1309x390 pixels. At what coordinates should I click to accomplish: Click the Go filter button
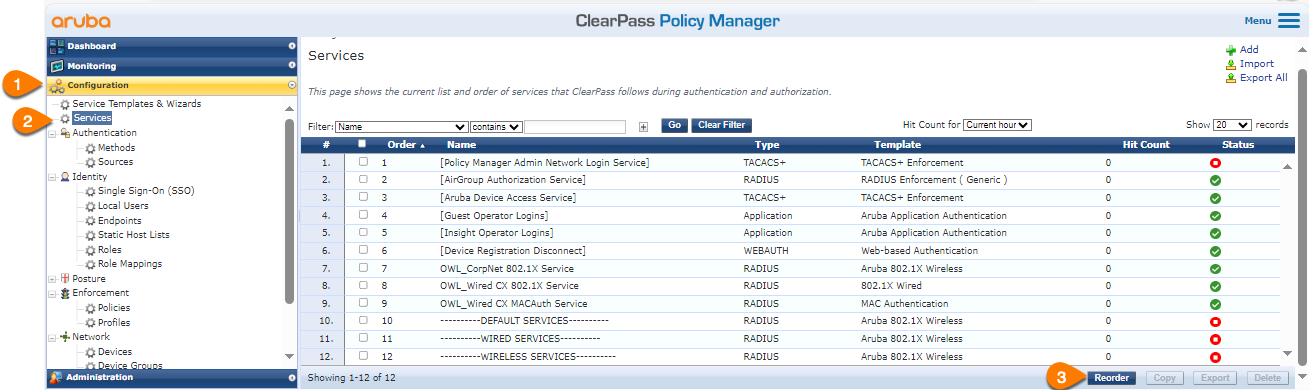point(674,126)
